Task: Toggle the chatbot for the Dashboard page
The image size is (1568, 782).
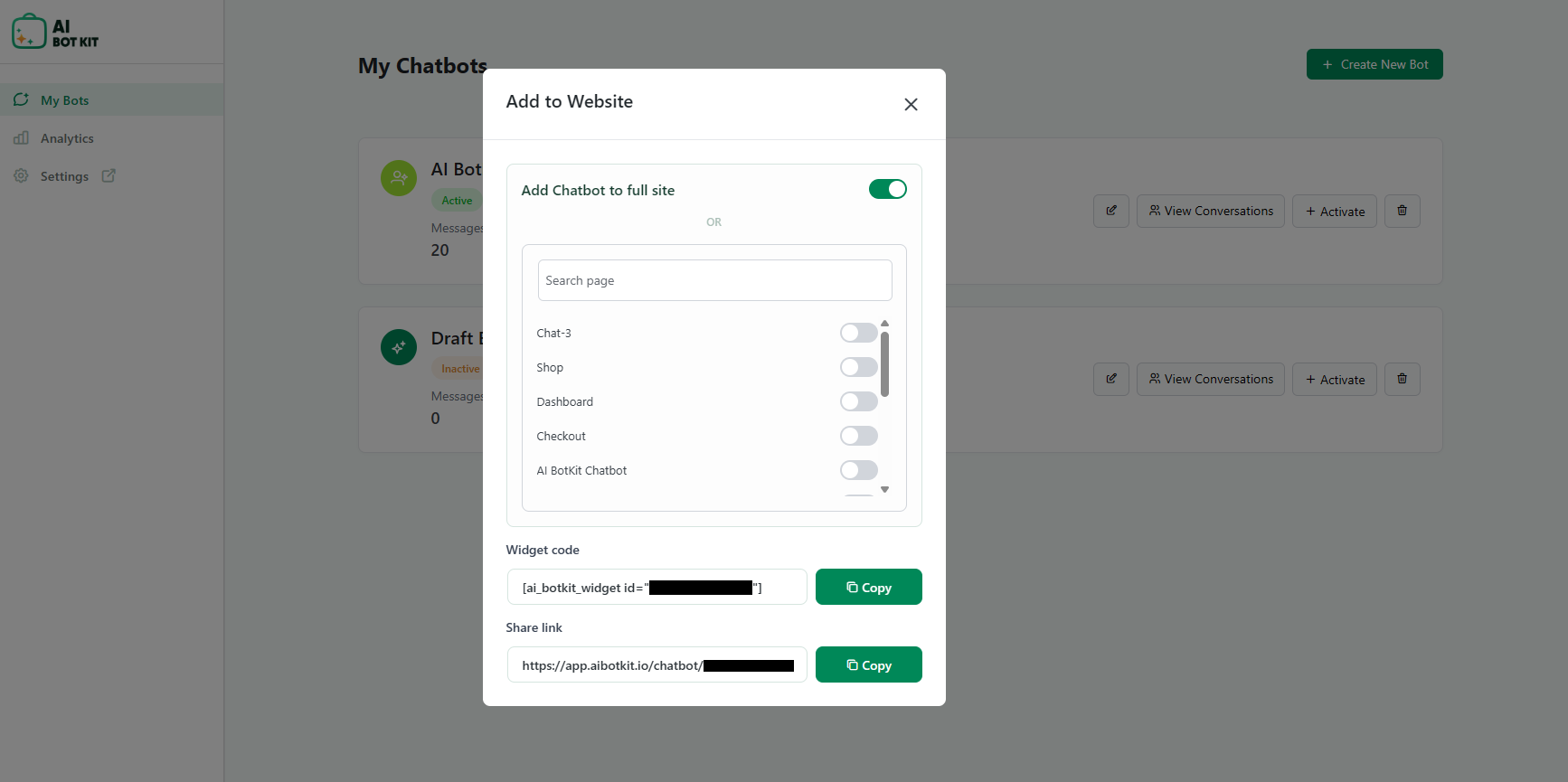Action: pyautogui.click(x=857, y=401)
